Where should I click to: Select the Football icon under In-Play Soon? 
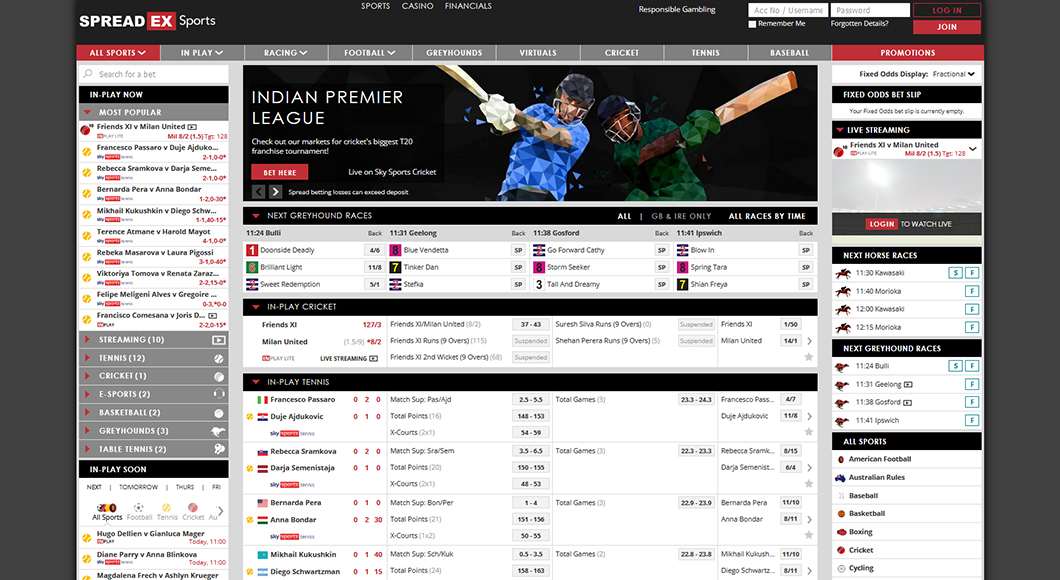[139, 508]
